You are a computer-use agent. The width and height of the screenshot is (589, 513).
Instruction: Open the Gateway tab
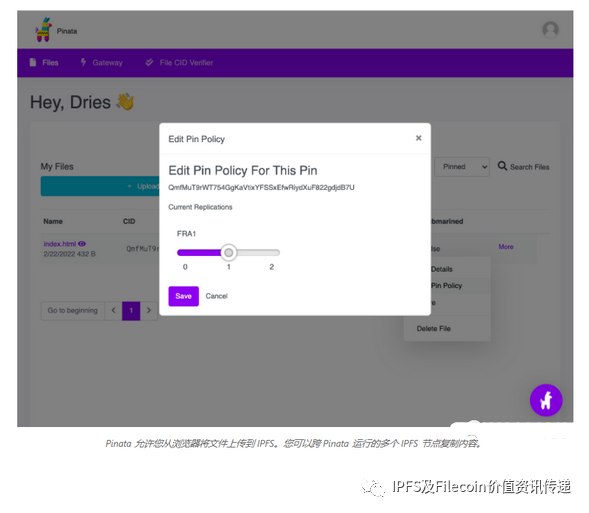[101, 63]
